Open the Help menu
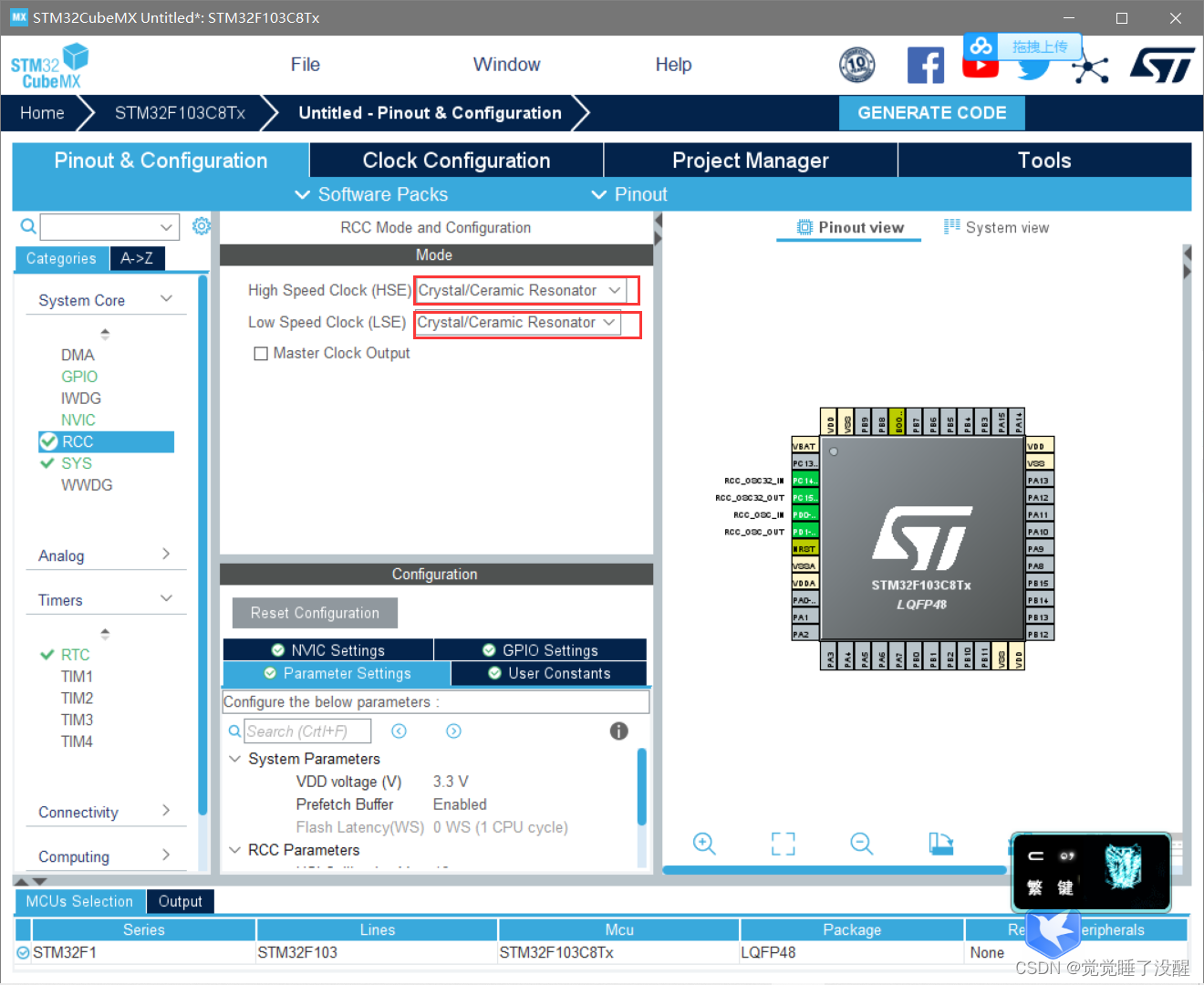The width and height of the screenshot is (1204, 985). [x=673, y=65]
